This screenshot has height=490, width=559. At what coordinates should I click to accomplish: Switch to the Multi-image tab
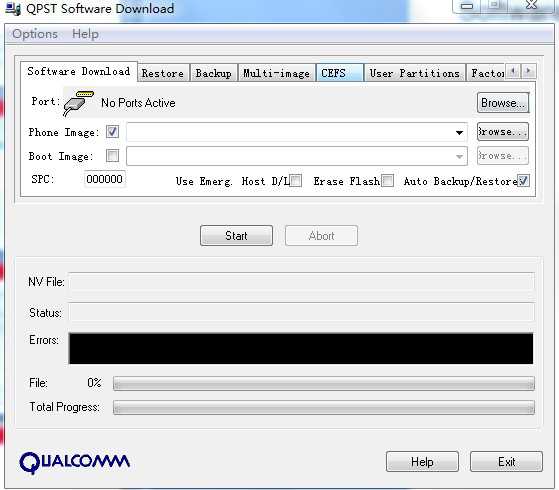pos(276,73)
